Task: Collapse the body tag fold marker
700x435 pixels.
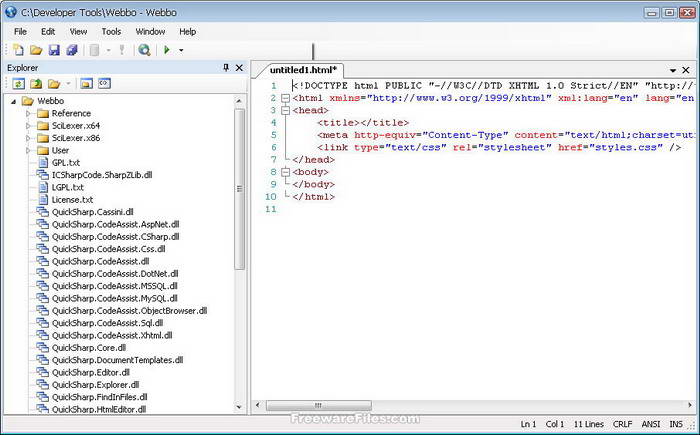Action: pos(286,172)
